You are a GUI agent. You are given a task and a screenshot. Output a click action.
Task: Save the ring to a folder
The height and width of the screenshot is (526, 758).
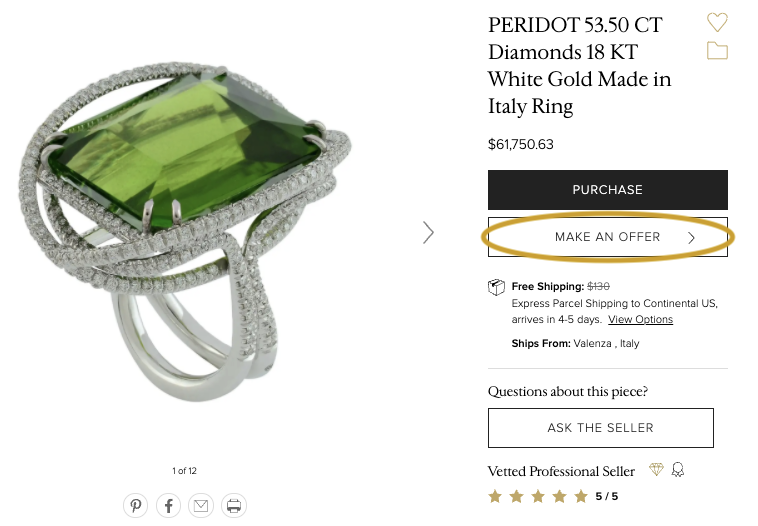pos(717,51)
